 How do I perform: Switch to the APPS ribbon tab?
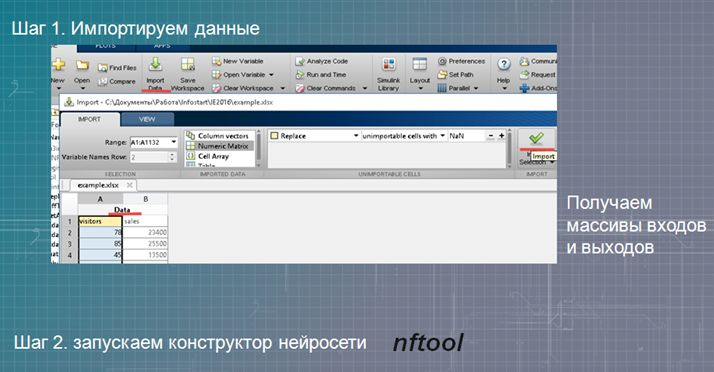point(162,46)
